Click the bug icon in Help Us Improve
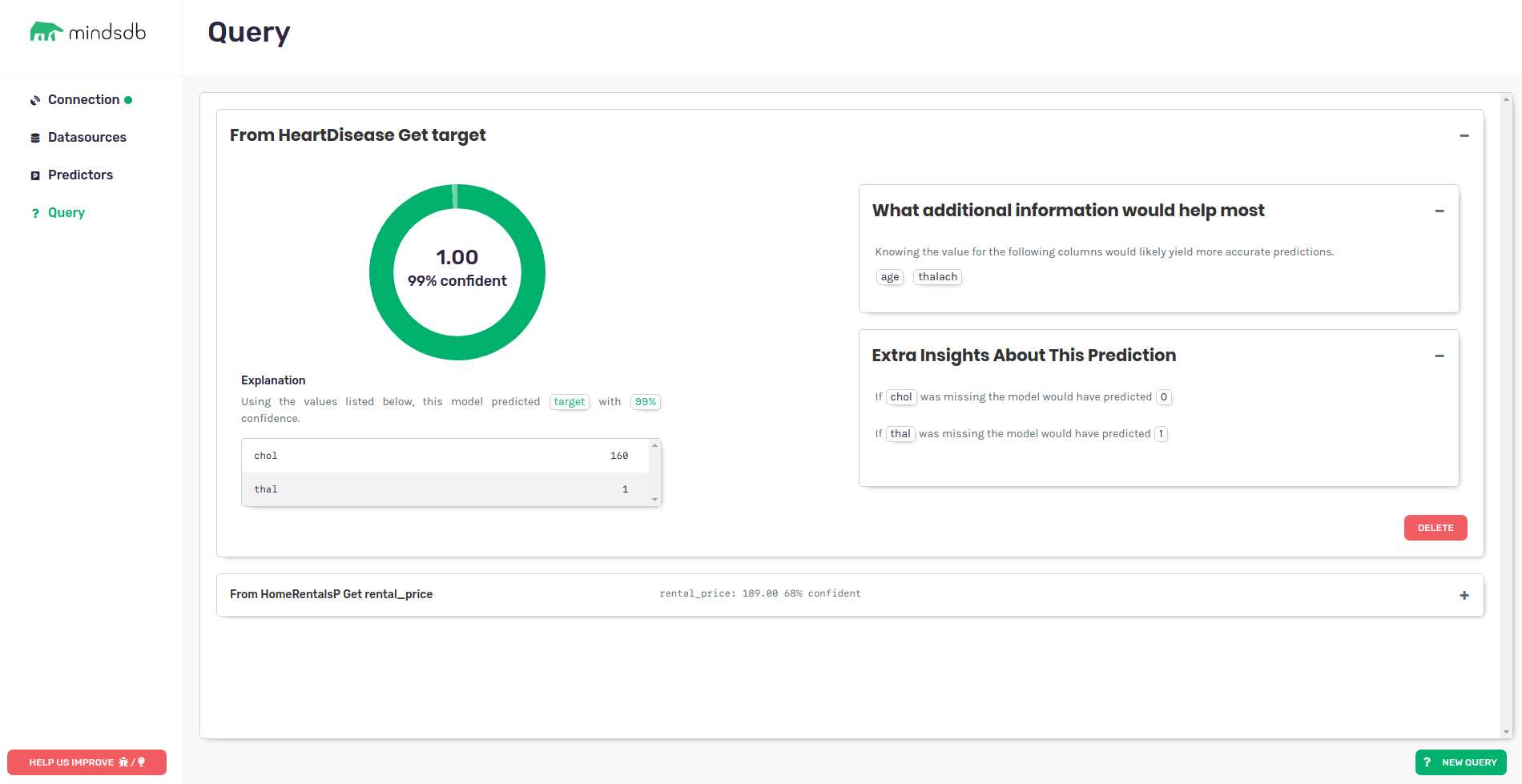This screenshot has height=784, width=1522. click(x=123, y=762)
